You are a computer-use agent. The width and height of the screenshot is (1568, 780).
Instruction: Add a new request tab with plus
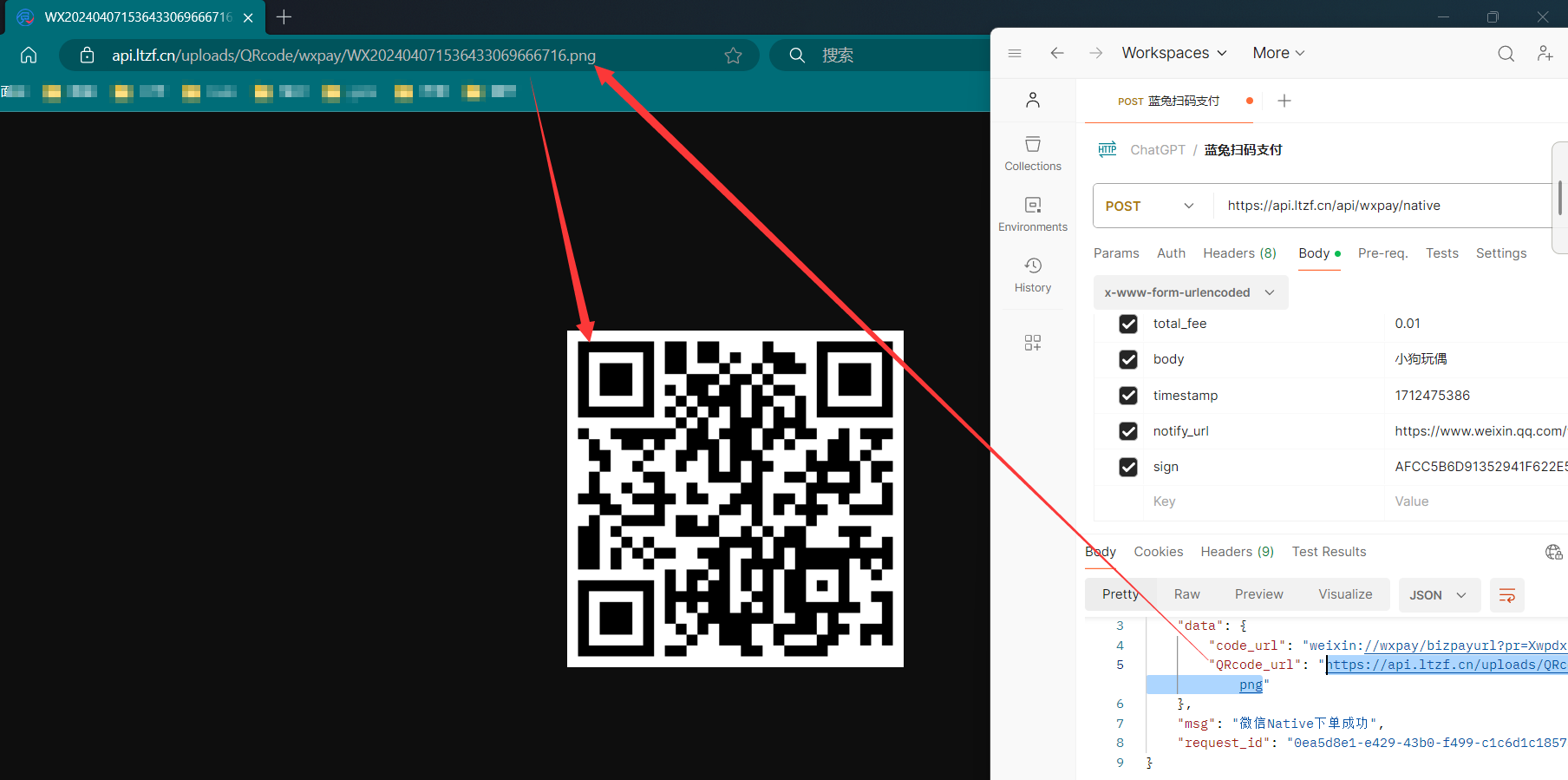pyautogui.click(x=1284, y=101)
